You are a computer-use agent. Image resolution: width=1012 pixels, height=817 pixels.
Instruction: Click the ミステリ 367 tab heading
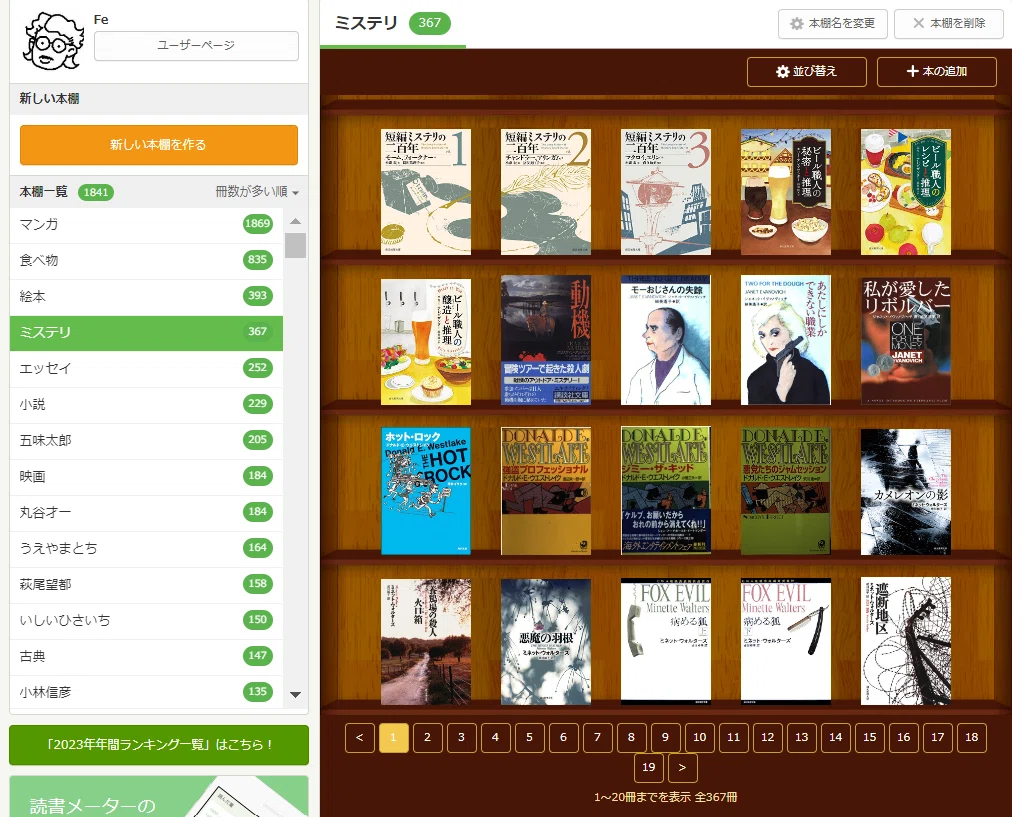[x=392, y=23]
